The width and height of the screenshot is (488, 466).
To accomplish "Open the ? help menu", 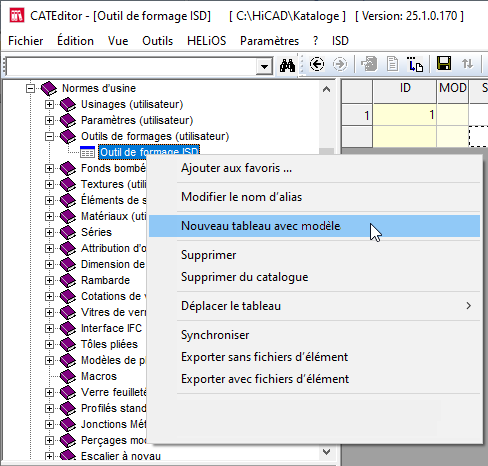I will click(x=315, y=41).
